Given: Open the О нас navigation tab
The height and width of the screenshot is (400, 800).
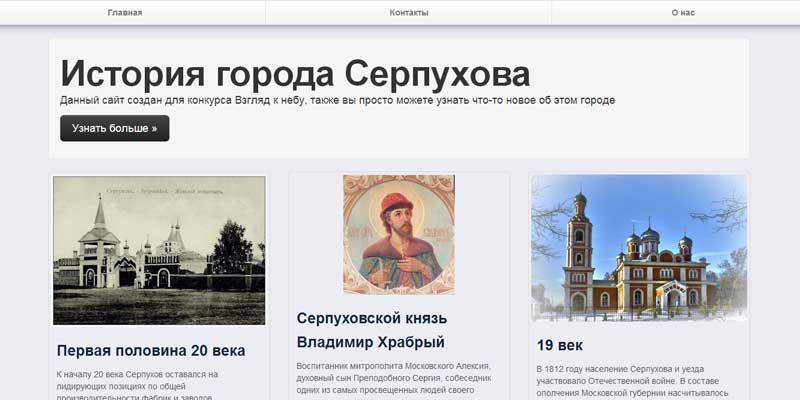Looking at the screenshot, I should (x=683, y=13).
